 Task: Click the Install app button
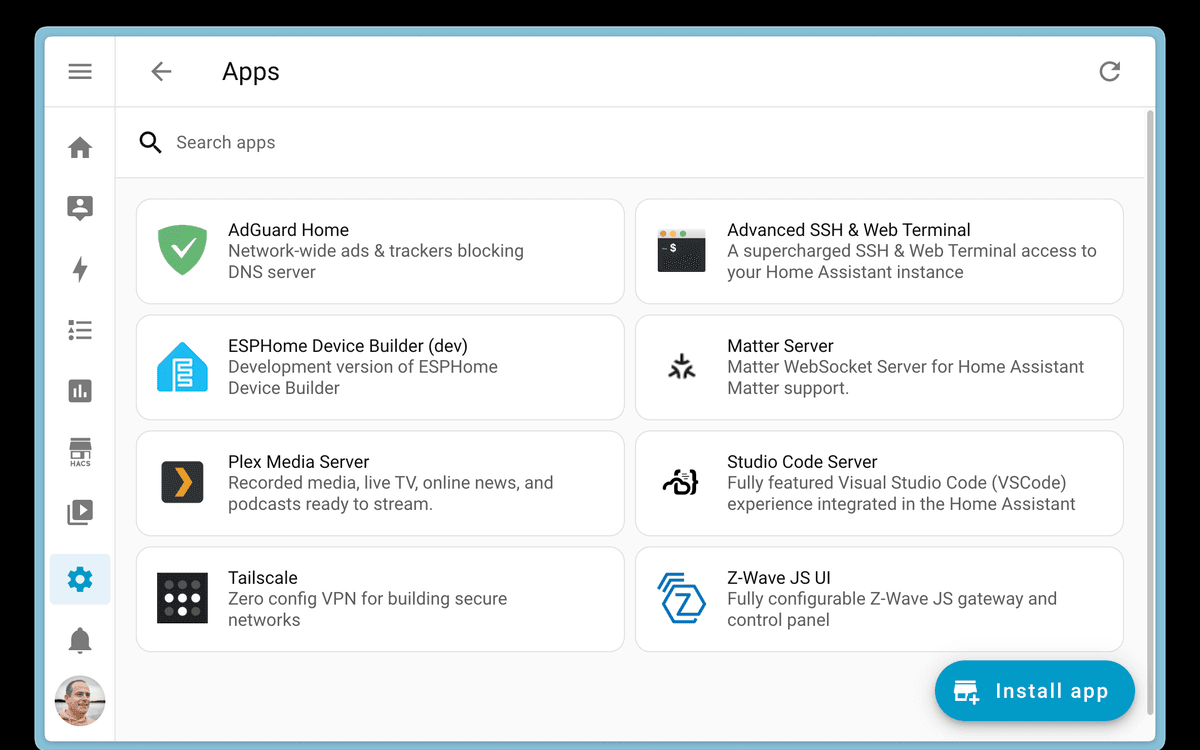pos(1035,691)
